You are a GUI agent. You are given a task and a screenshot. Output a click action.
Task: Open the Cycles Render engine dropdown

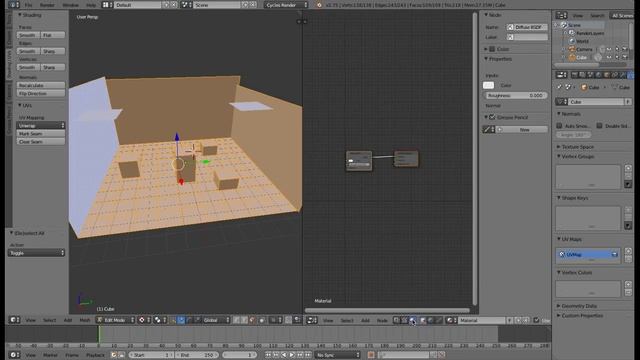pos(286,5)
